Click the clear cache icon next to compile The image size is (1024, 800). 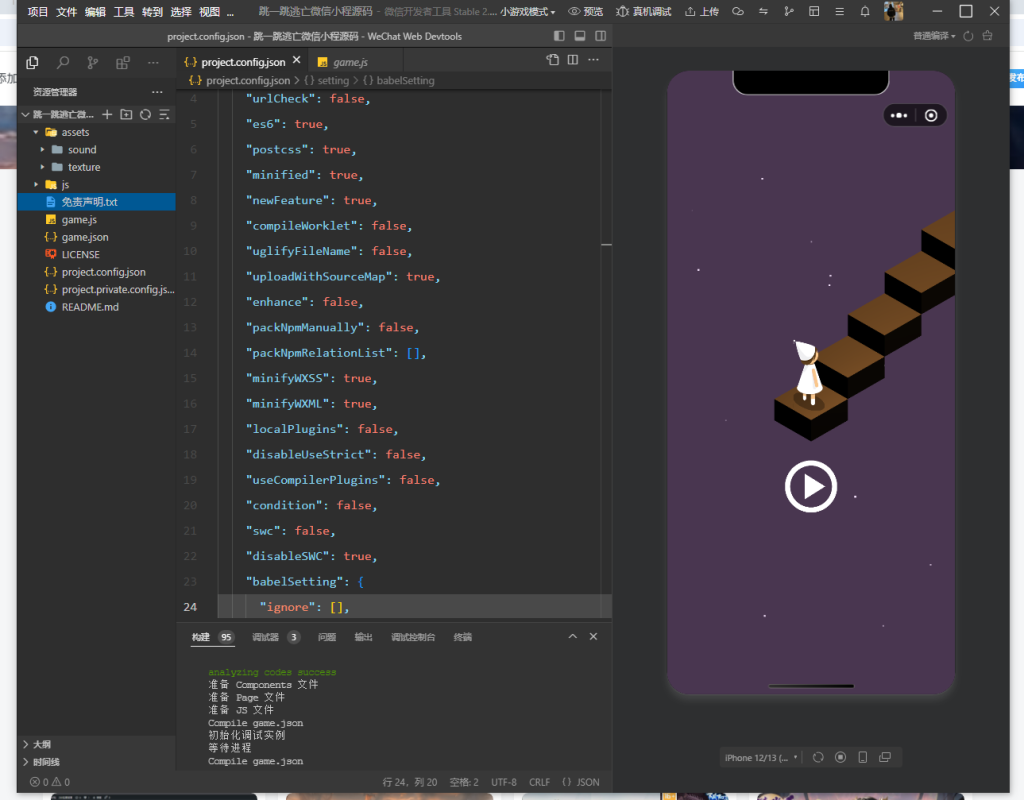(x=987, y=36)
